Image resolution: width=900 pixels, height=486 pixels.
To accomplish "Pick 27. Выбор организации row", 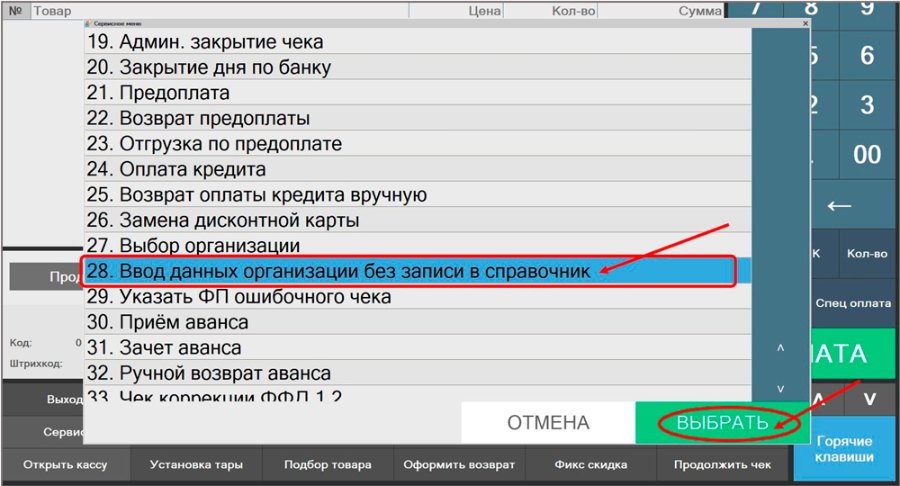I will point(418,246).
